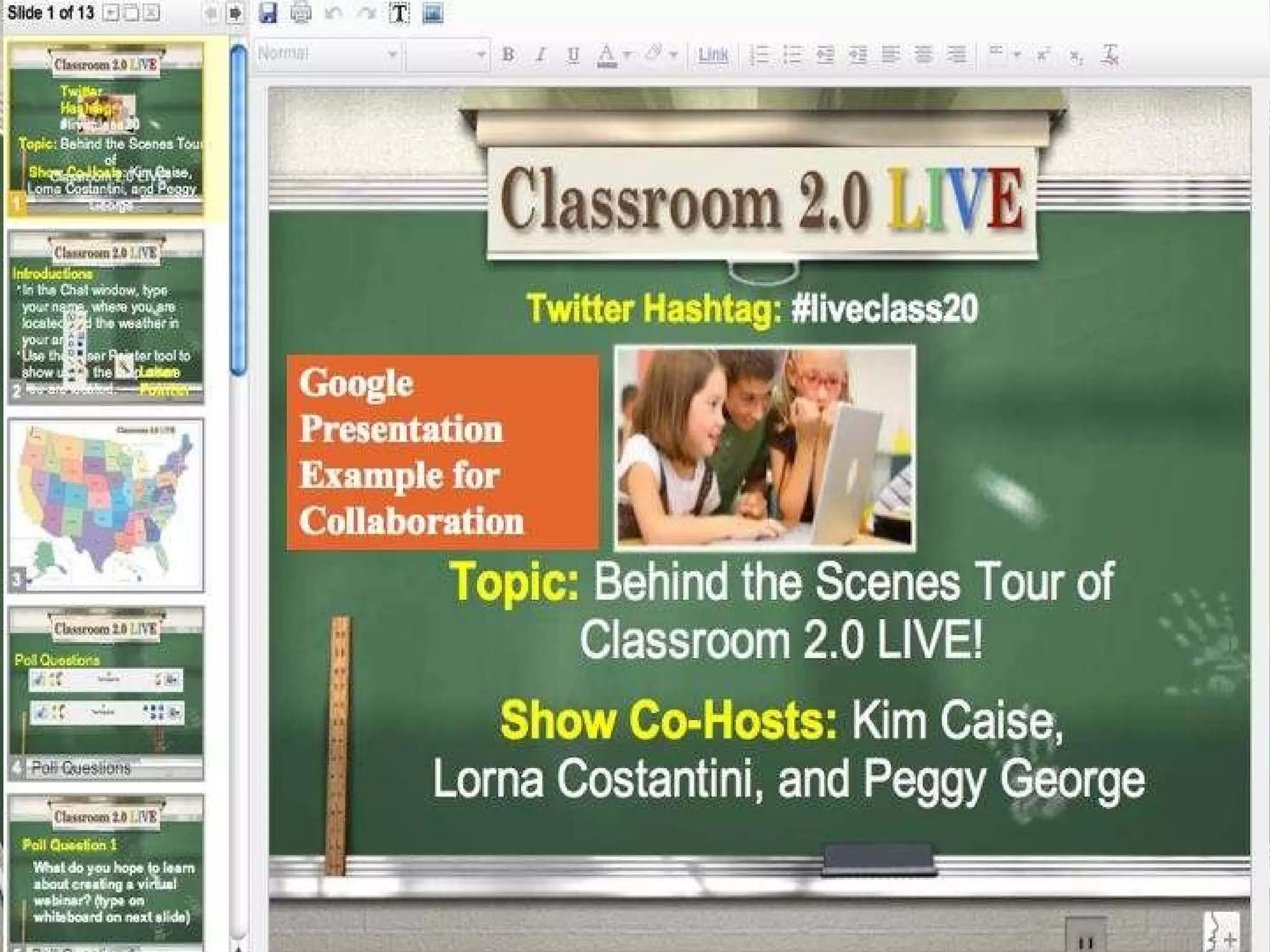Go to next slide with arrow

click(235, 13)
